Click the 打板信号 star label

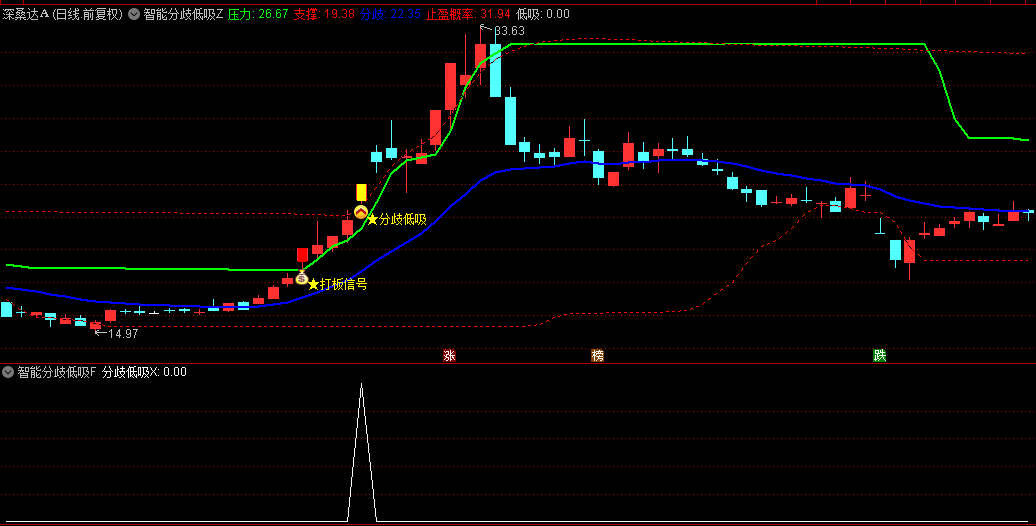(338, 285)
